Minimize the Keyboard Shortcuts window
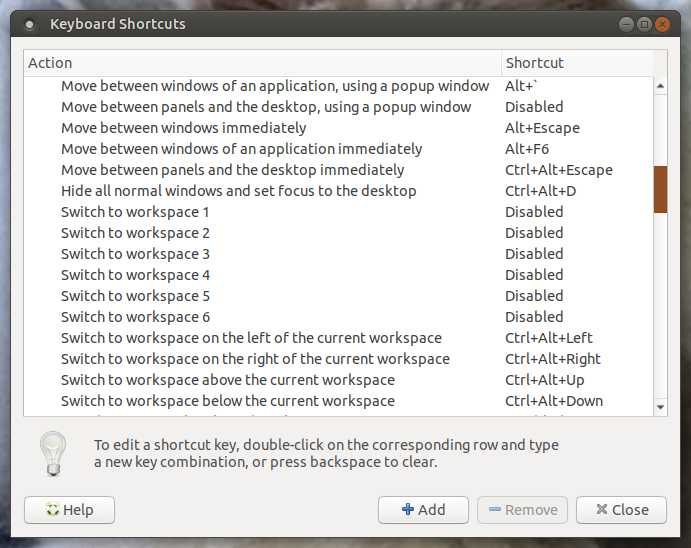Viewport: 691px width, 548px height. 626,24
